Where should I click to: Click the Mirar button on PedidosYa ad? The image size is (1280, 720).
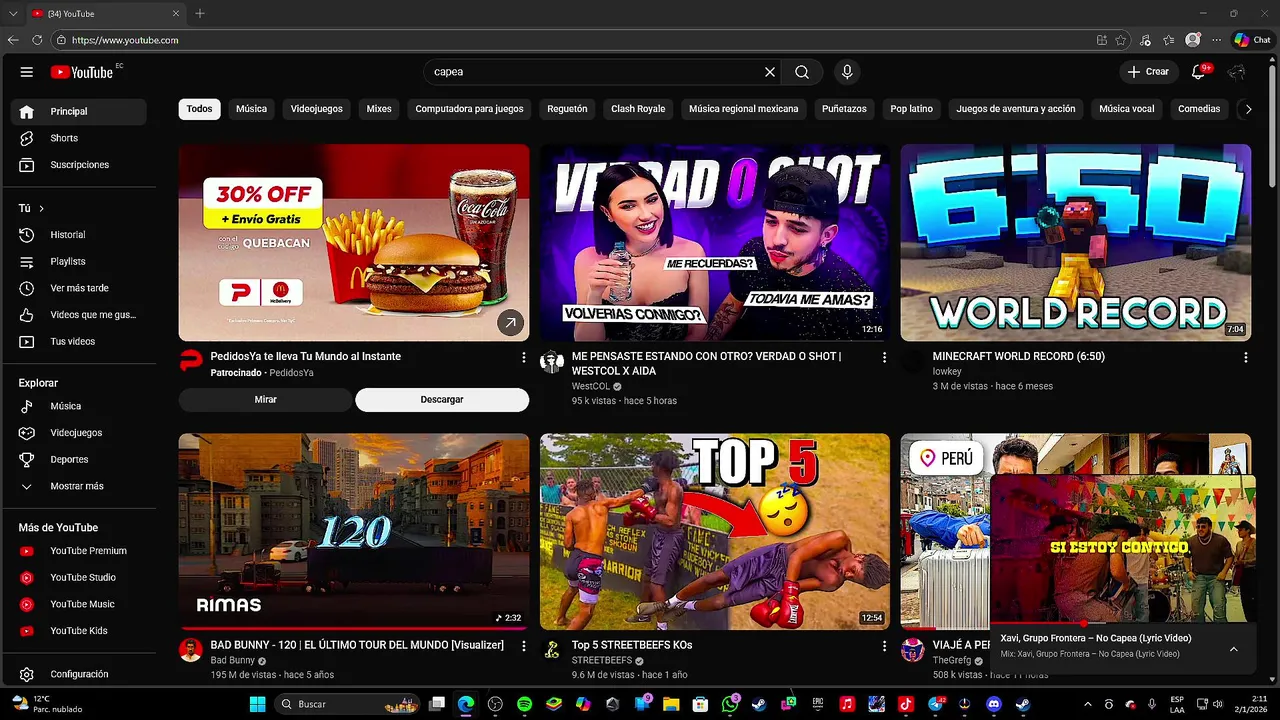point(266,399)
